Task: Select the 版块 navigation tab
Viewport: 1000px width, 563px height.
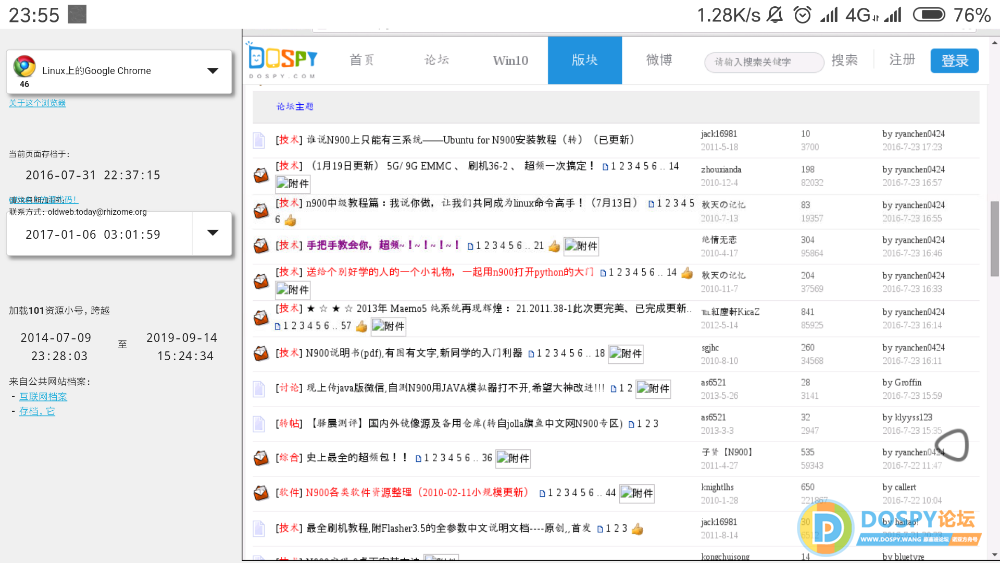Action: click(x=584, y=60)
